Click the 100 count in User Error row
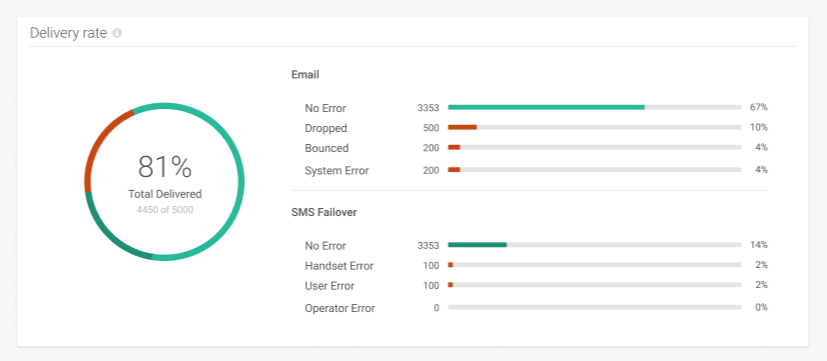This screenshot has width=827, height=361. [431, 286]
